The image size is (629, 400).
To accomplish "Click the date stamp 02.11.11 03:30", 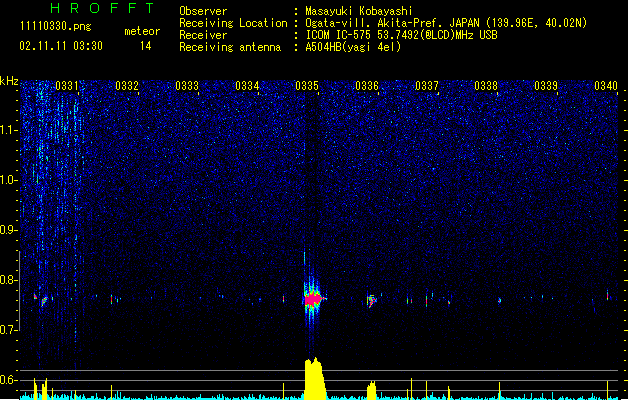I will [61, 46].
